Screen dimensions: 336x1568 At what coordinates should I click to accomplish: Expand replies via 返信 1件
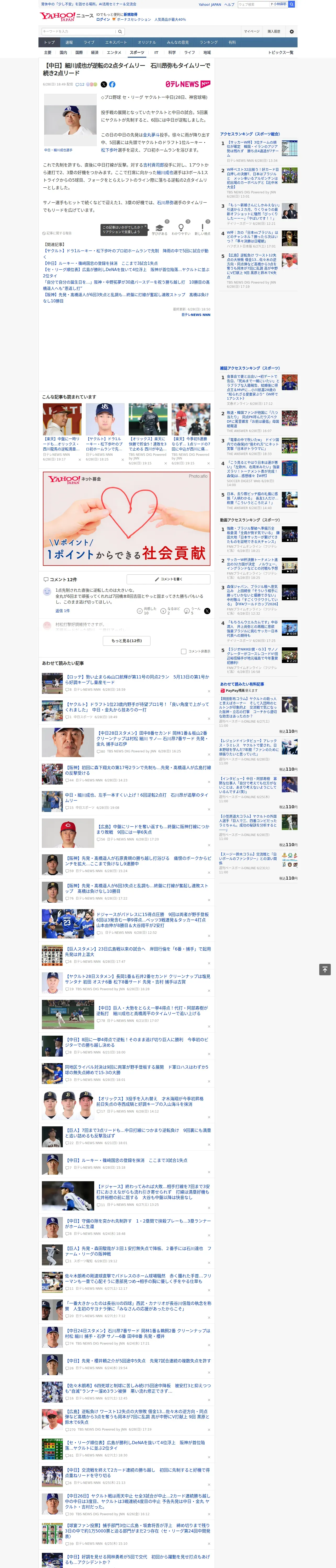click(x=62, y=610)
